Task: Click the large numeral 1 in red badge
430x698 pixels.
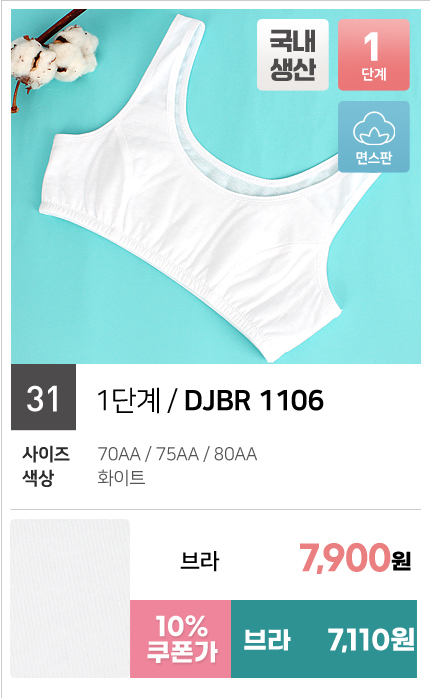Action: [371, 47]
